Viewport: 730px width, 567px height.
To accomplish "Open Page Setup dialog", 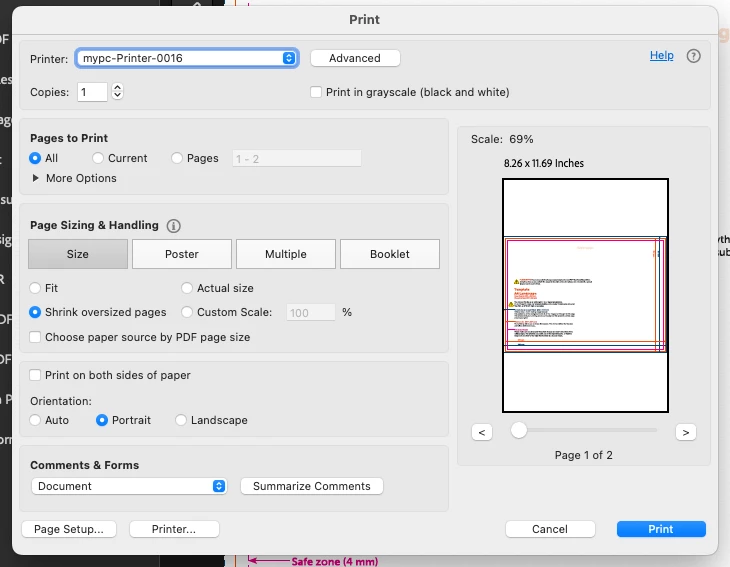I will click(69, 529).
